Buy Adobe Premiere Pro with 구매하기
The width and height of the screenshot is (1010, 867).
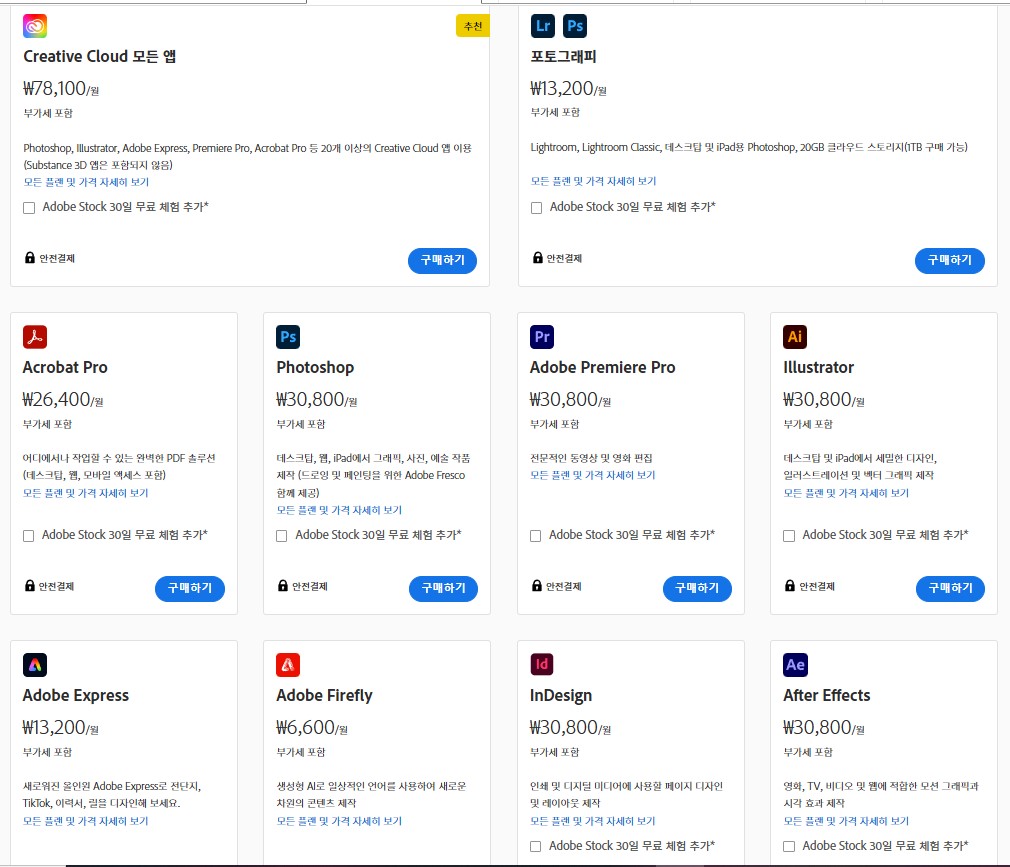point(697,588)
